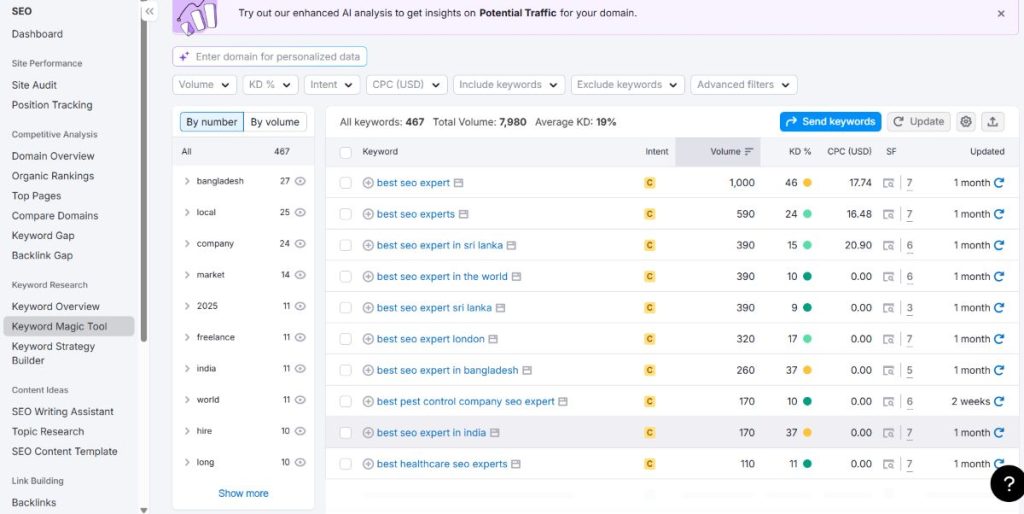
Task: Open 'best seo expert in bangladesh' keyword link
Action: coord(447,370)
